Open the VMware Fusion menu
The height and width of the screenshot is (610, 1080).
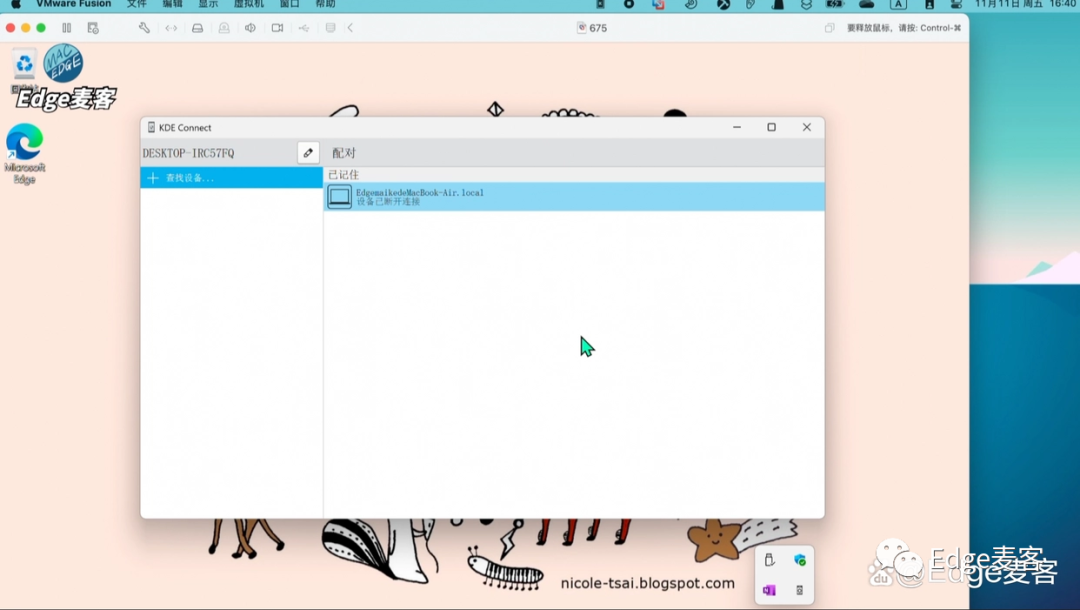coord(74,4)
